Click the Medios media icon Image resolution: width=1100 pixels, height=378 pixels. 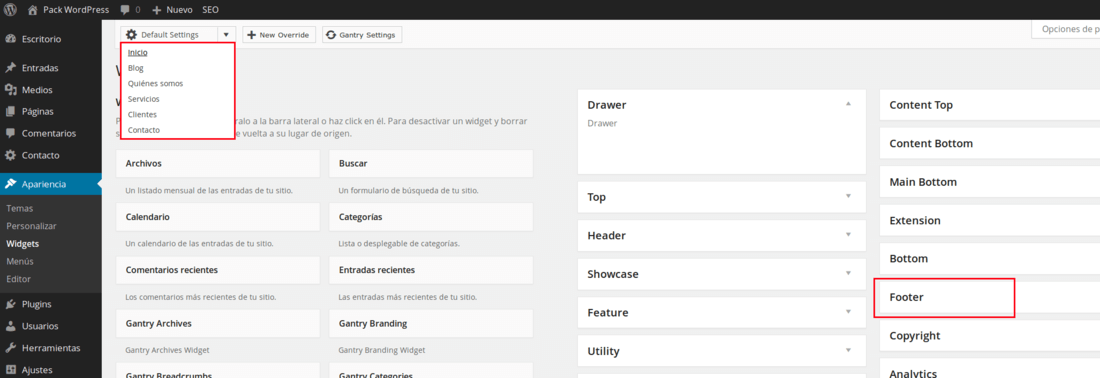click(11, 90)
